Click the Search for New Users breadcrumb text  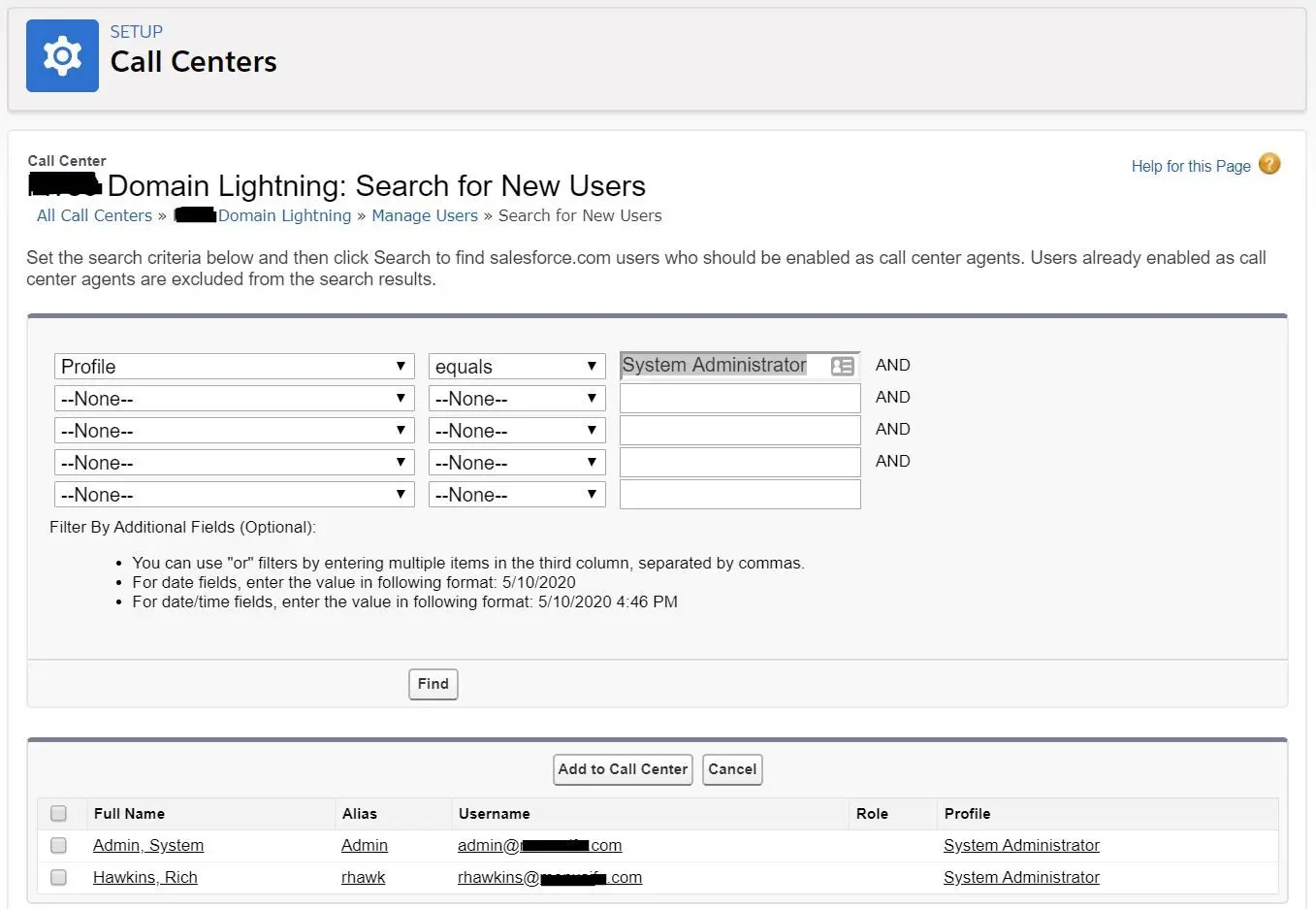[580, 215]
